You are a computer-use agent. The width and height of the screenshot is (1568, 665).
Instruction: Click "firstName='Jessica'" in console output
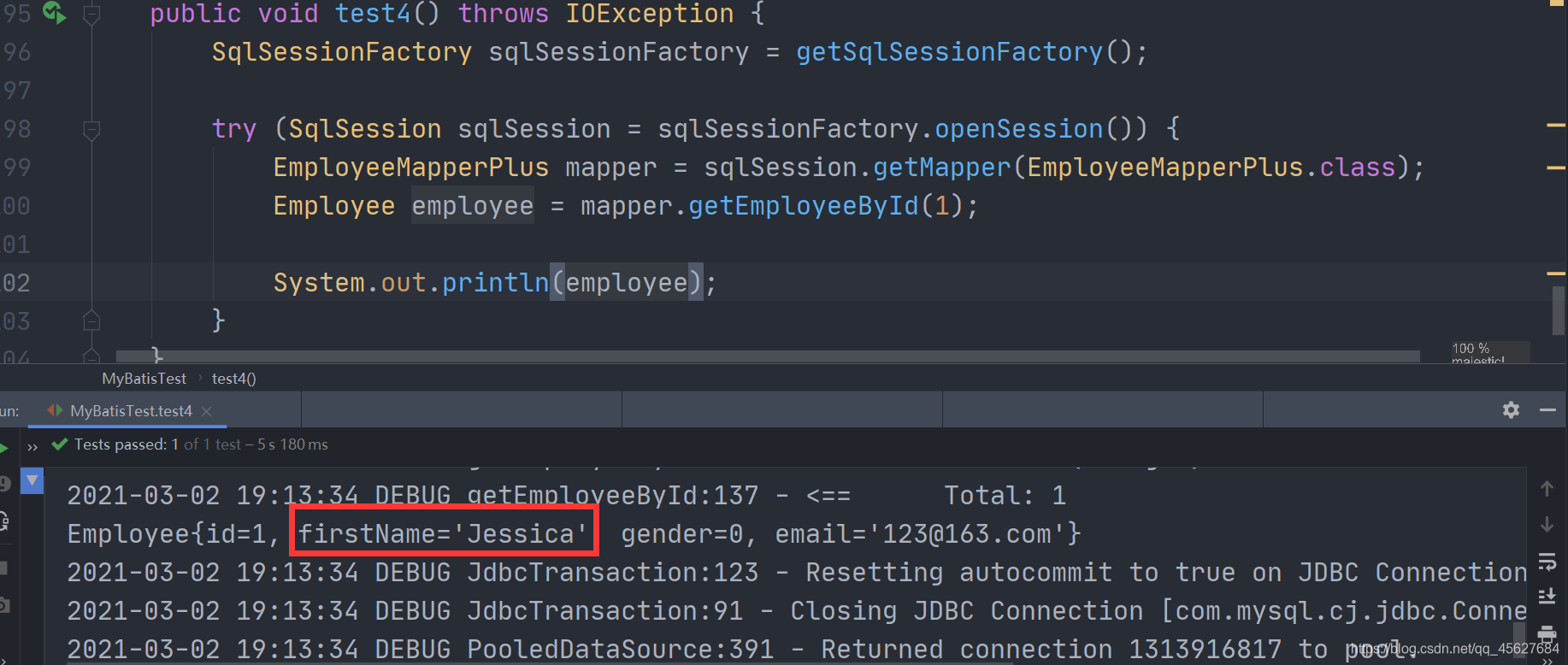442,534
